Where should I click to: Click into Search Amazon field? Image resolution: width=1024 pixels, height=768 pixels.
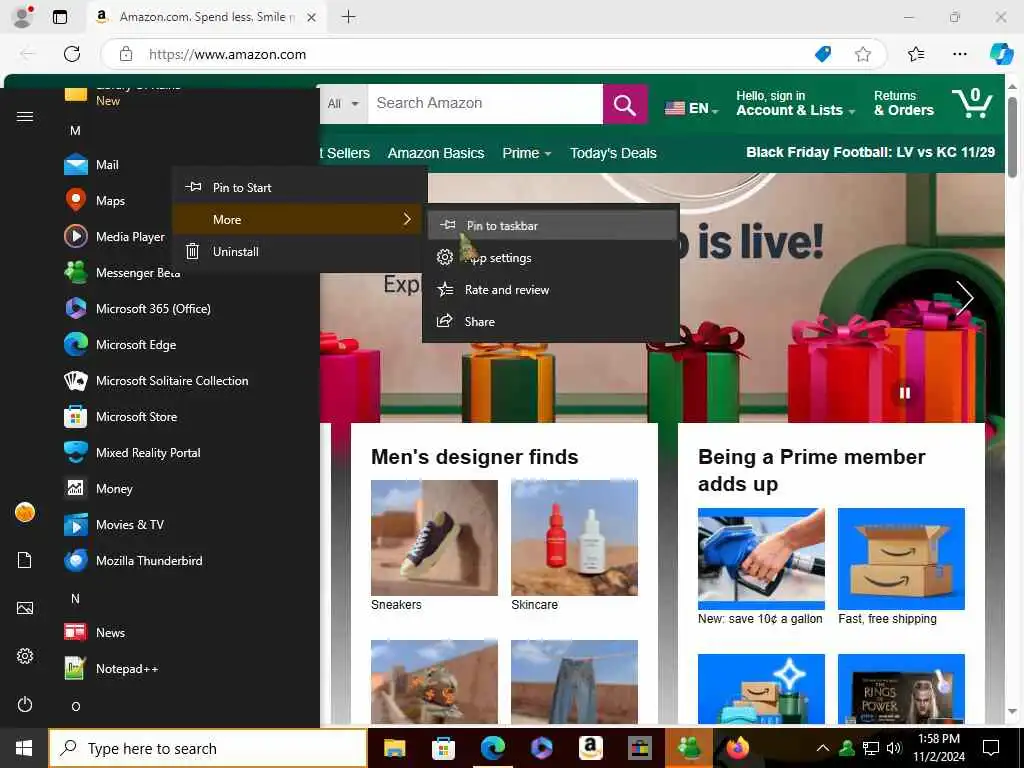[485, 104]
